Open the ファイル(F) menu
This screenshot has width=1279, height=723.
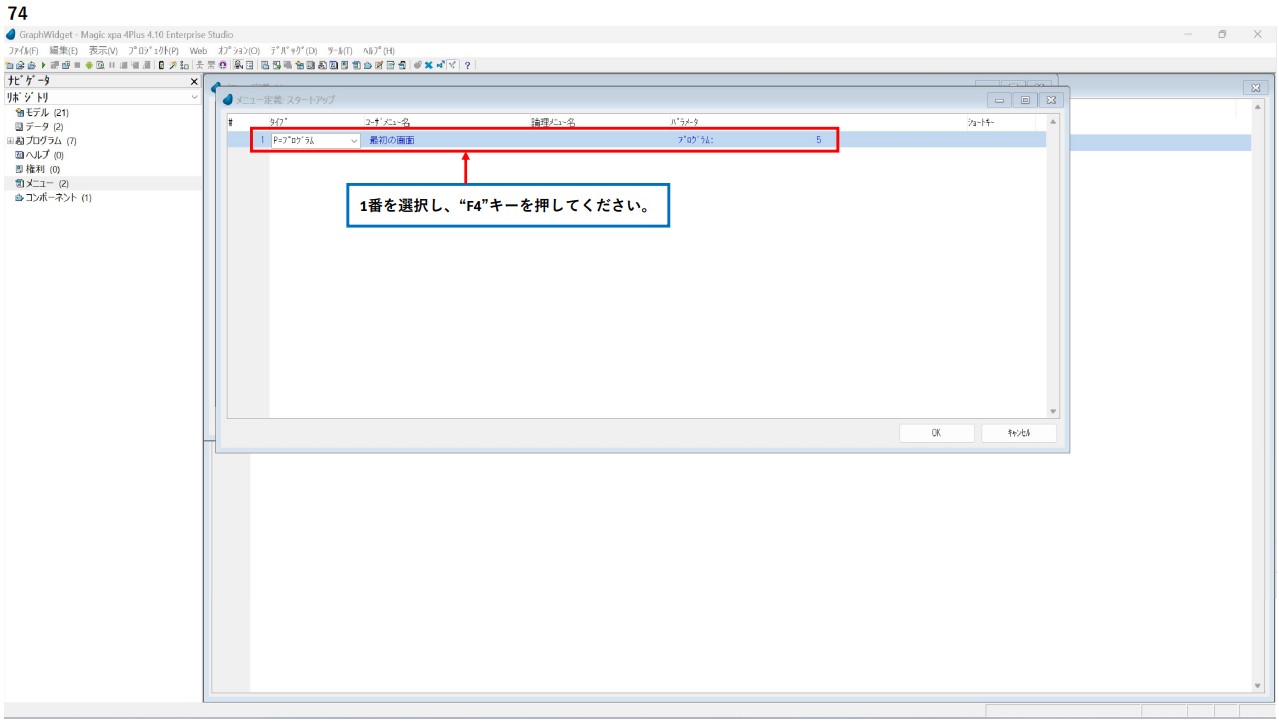tap(23, 50)
